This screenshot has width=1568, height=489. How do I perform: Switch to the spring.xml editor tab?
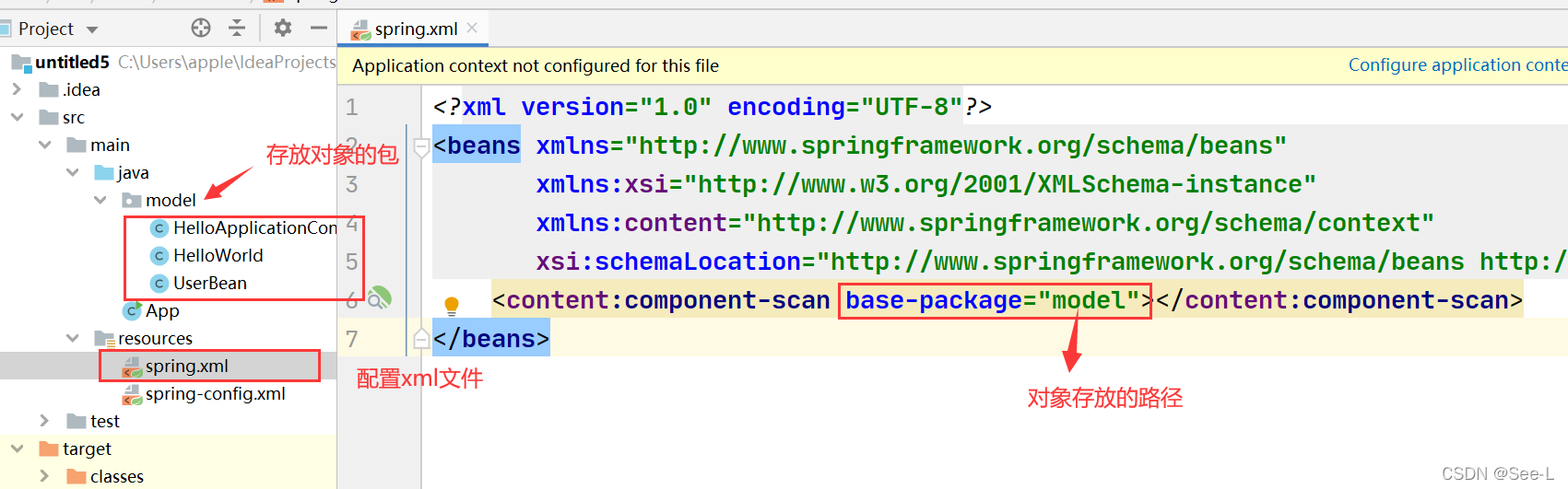(x=416, y=29)
